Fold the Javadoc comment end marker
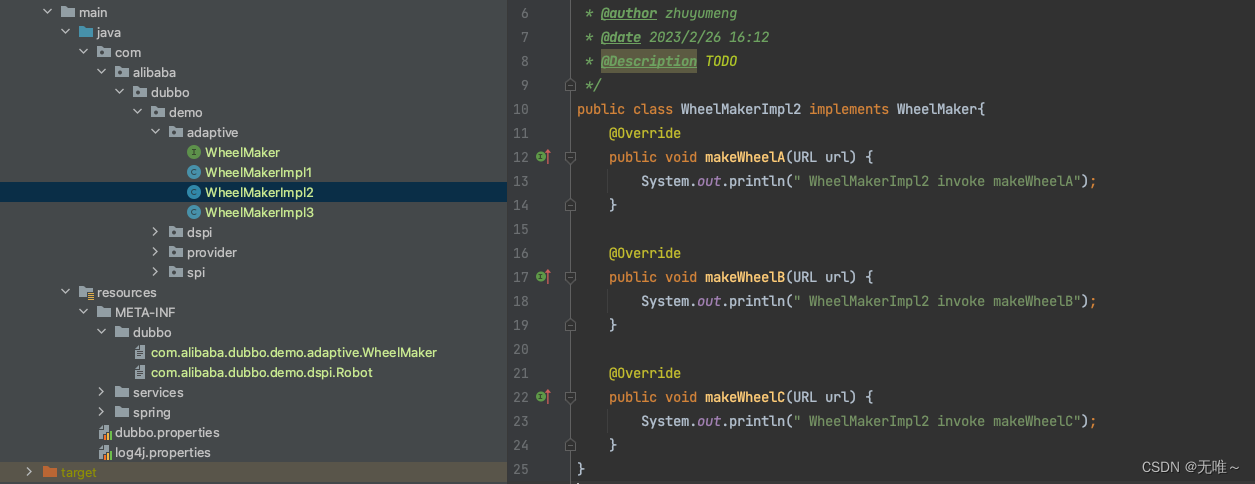The height and width of the screenshot is (484, 1255). (570, 85)
